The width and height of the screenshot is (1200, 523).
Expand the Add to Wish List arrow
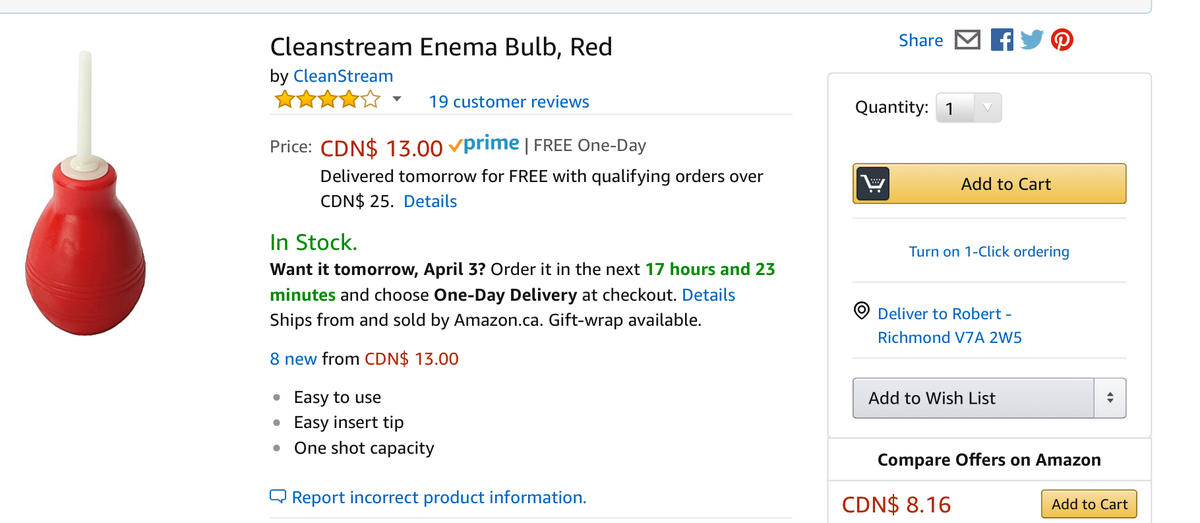click(1109, 398)
